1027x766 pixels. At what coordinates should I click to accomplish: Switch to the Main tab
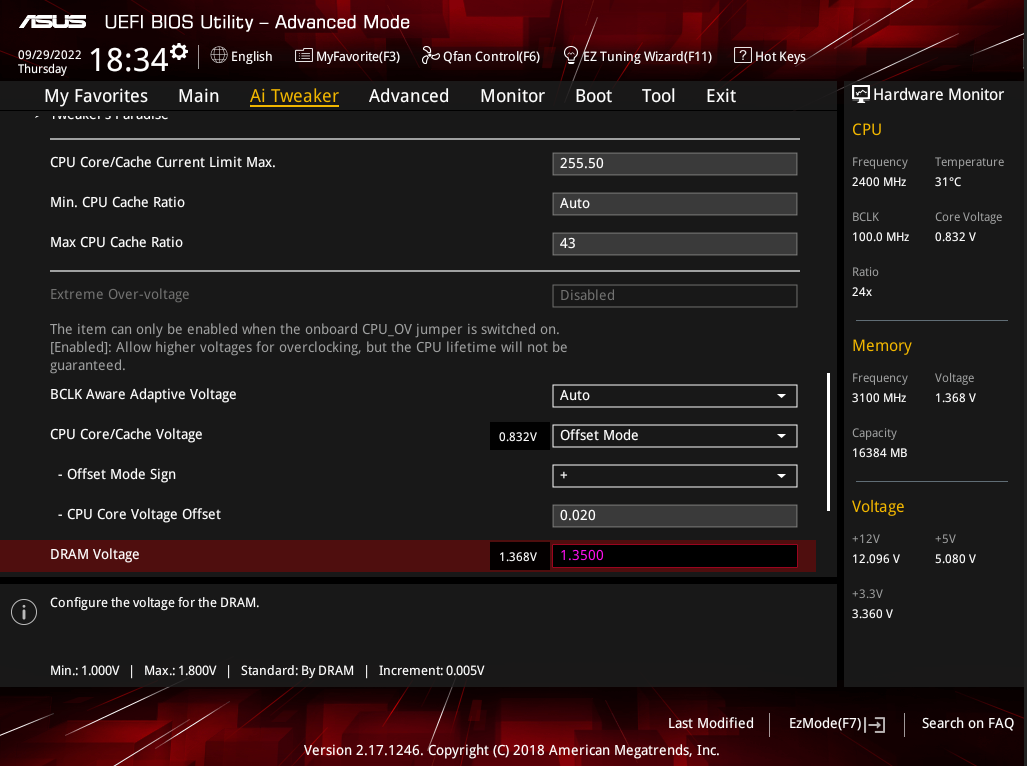coord(198,96)
